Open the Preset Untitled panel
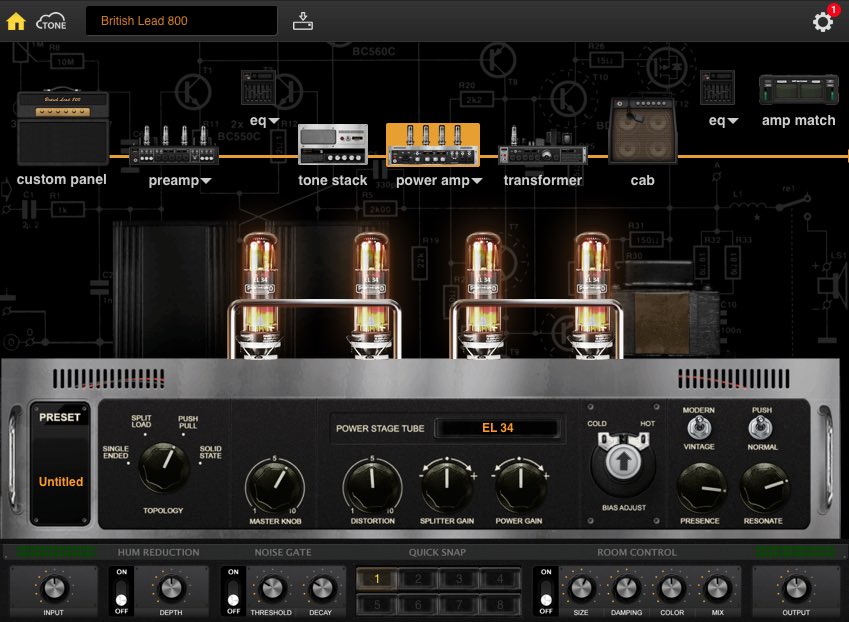Screen dimensions: 849x622 pos(60,463)
